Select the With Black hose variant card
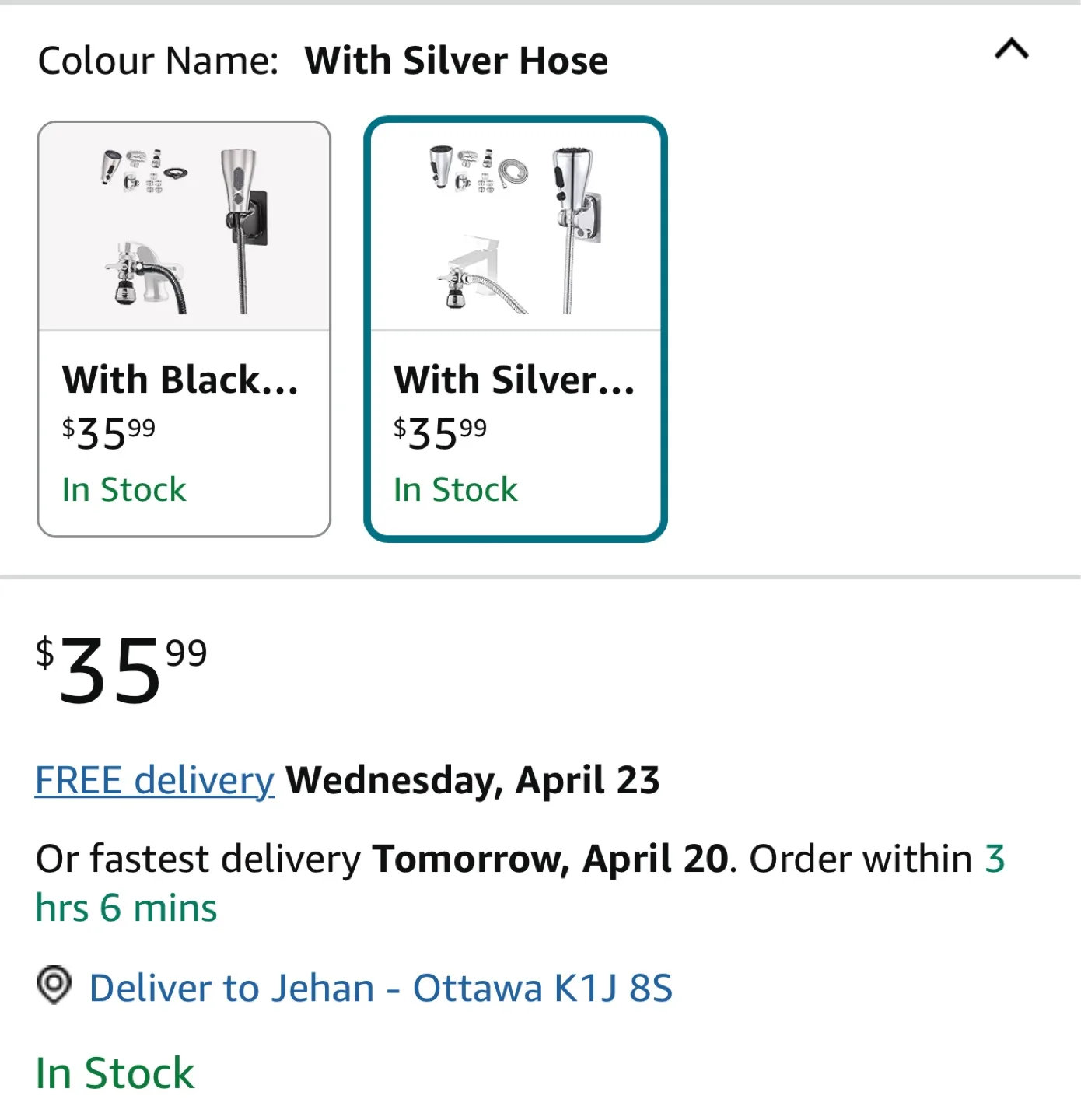 (184, 329)
